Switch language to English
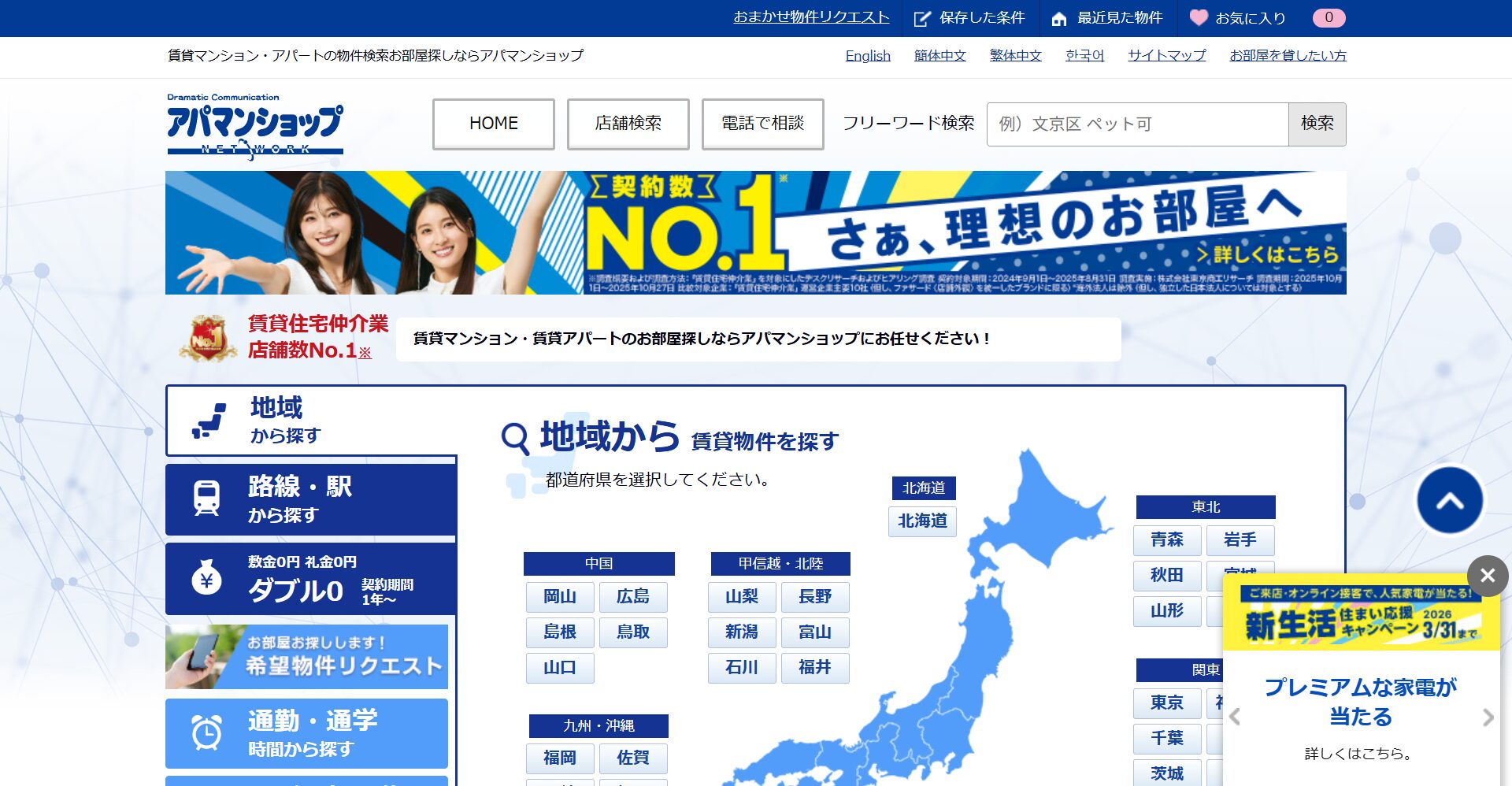Screen dimensions: 1512x786 click(867, 56)
